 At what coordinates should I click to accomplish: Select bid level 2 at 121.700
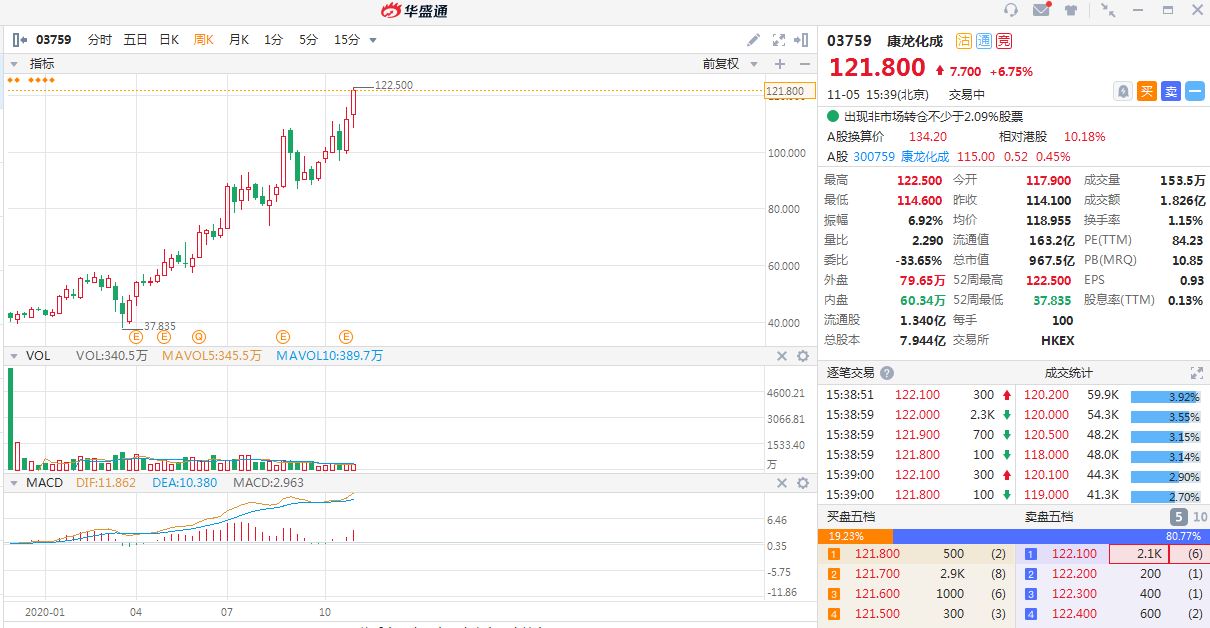[x=916, y=574]
